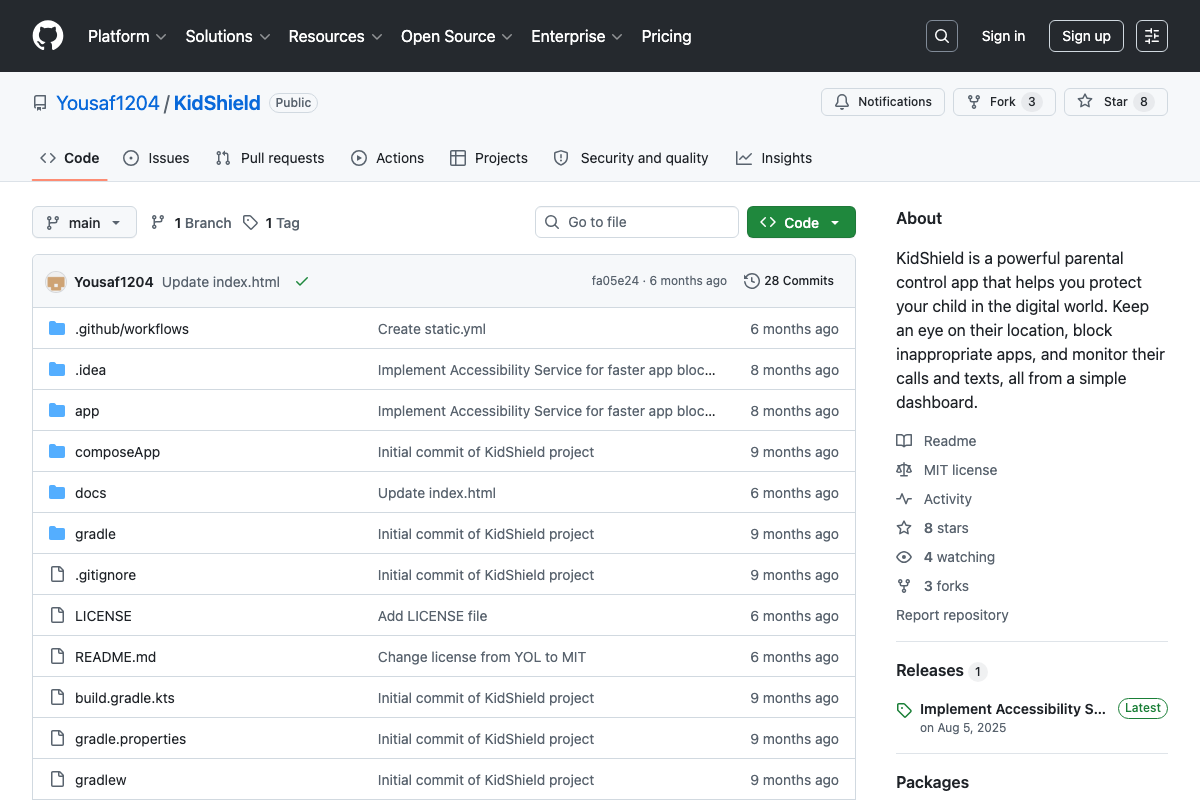This screenshot has width=1200, height=800.
Task: Expand the Platform menu in header
Action: pyautogui.click(x=127, y=36)
